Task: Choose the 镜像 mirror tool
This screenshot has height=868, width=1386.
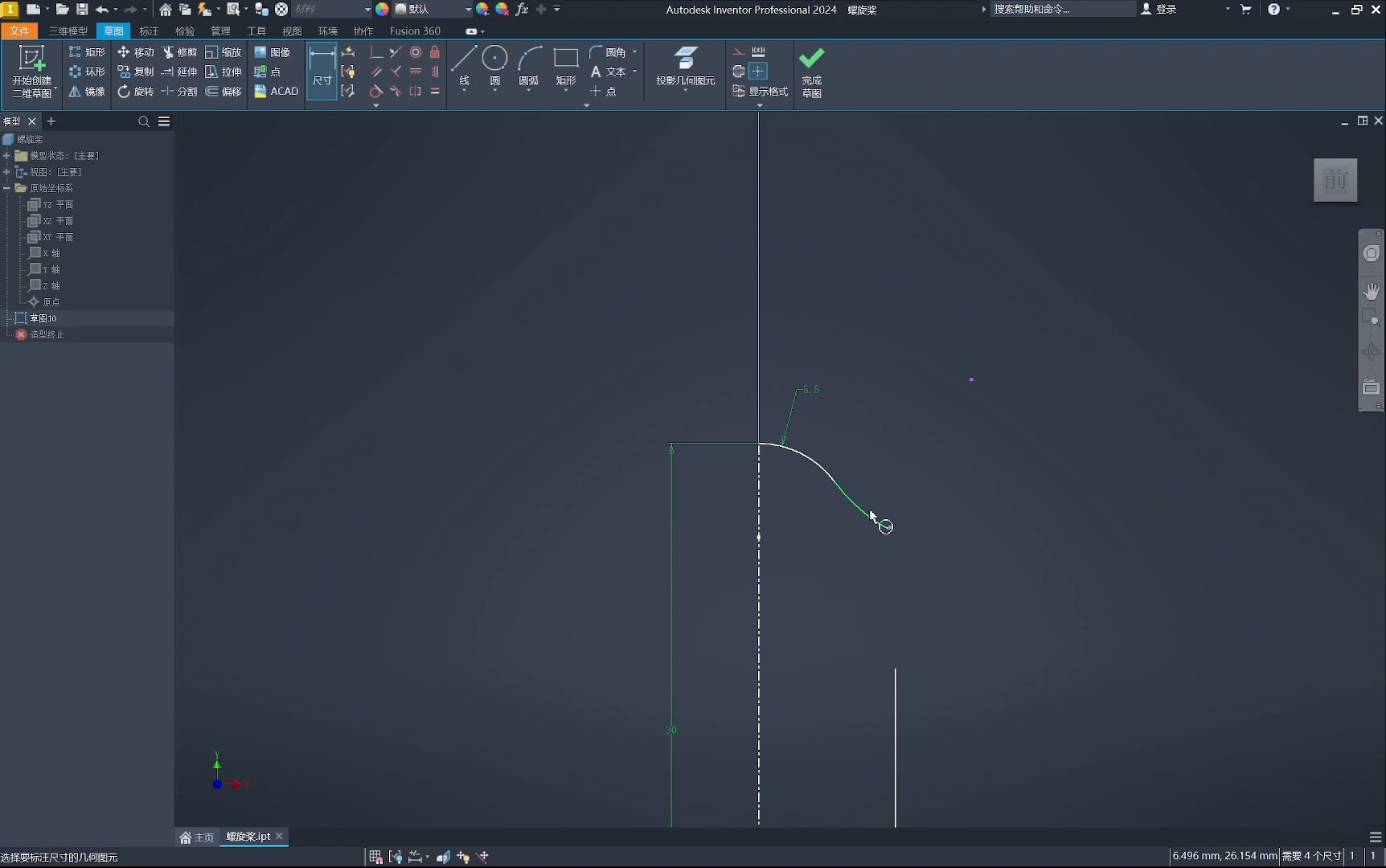Action: tap(87, 92)
